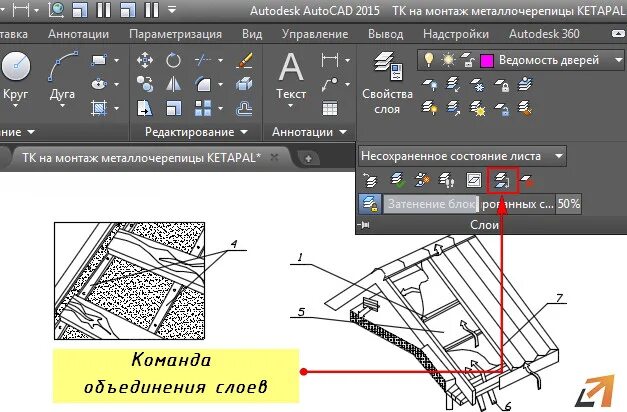Screen dimensions: 627x412
Task: Toggle layer on/off light bulb in layer dropdown
Action: tap(429, 60)
